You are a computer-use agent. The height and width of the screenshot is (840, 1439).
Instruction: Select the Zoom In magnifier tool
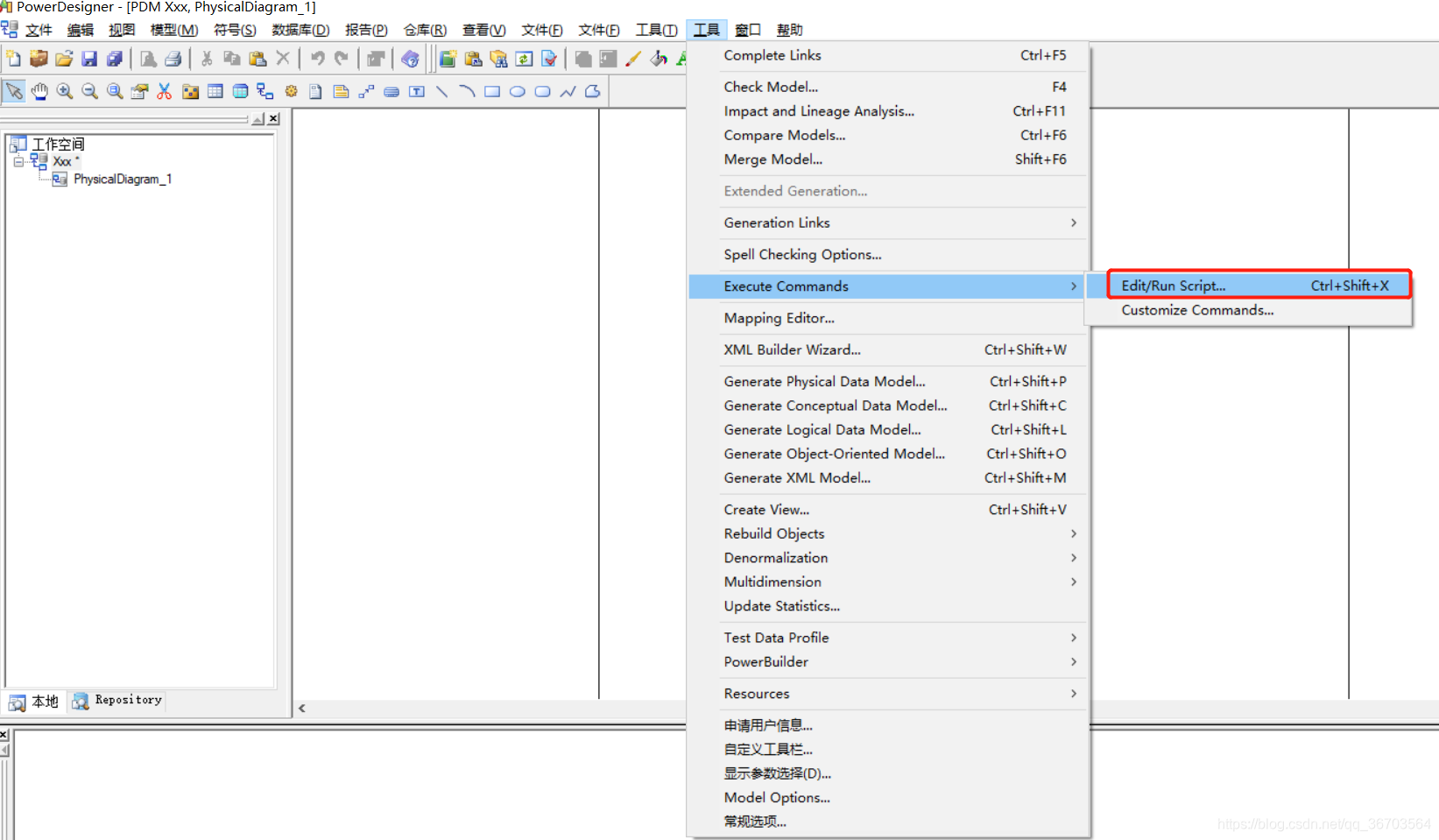65,91
